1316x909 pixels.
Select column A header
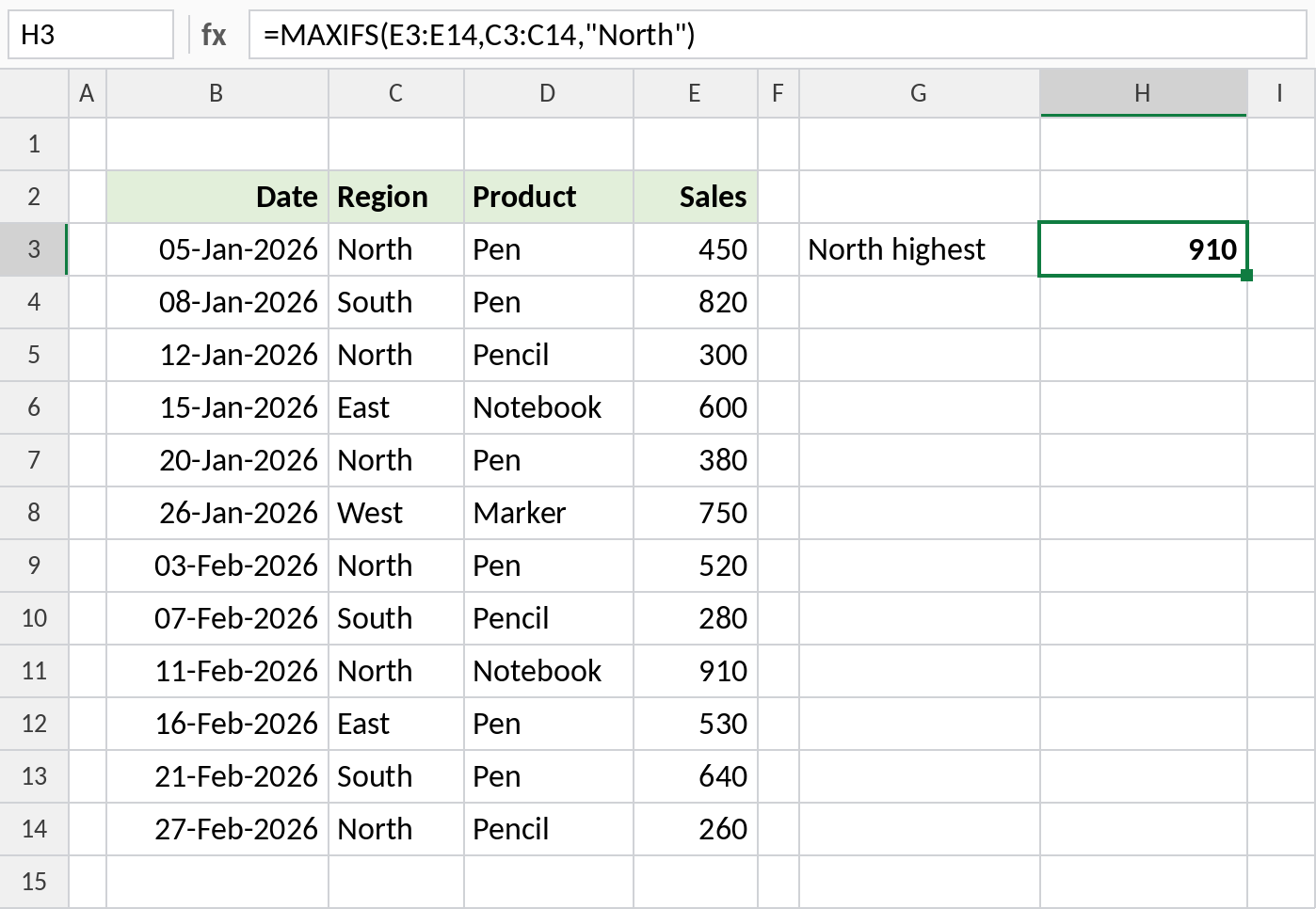pyautogui.click(x=88, y=93)
